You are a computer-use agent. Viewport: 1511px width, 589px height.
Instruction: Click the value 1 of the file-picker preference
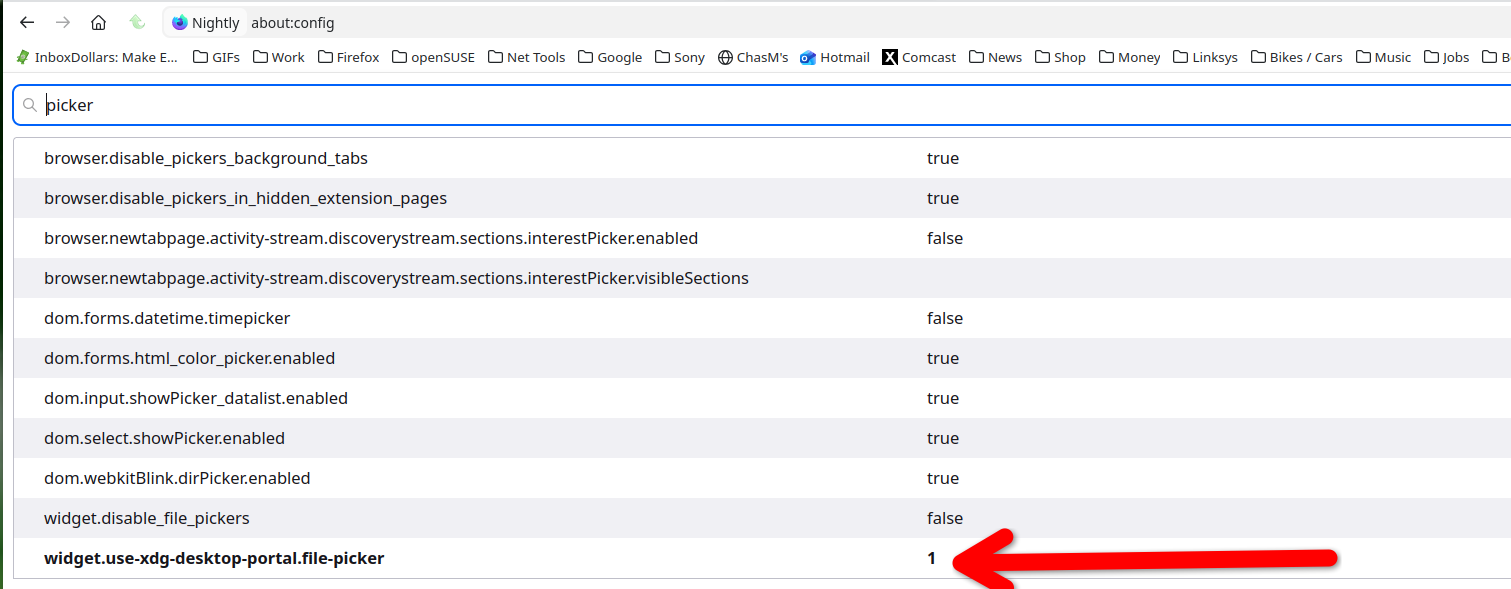(931, 558)
